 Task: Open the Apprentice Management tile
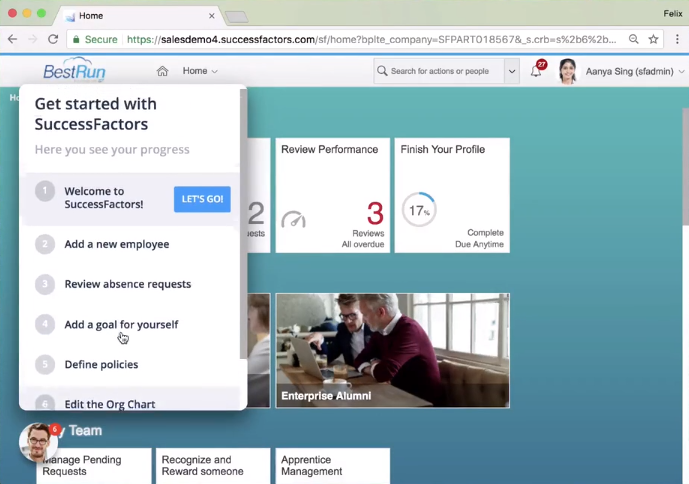coord(333,466)
